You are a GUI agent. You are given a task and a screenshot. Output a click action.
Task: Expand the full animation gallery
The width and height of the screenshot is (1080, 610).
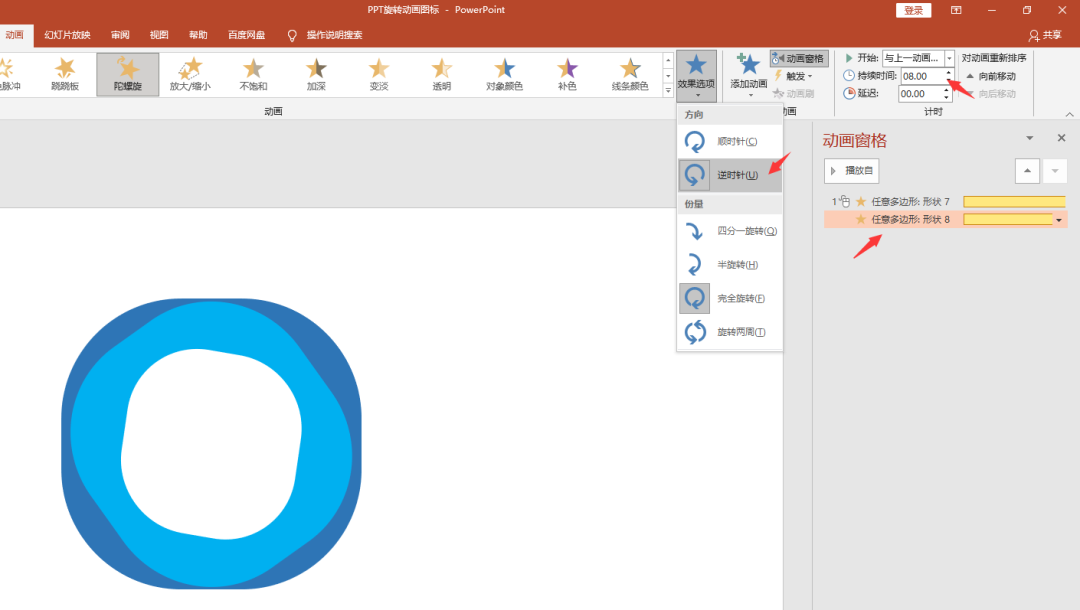tap(668, 90)
